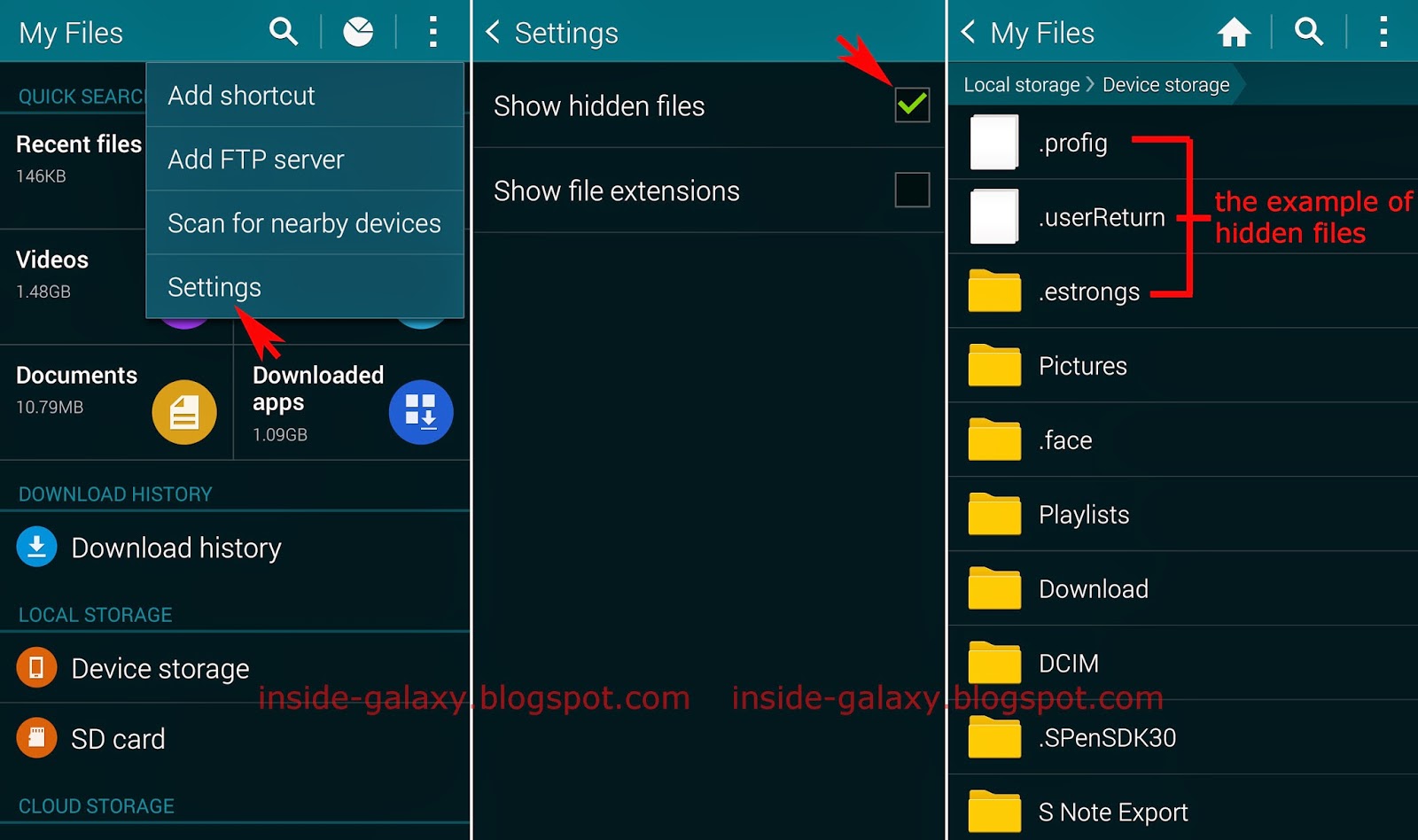Open the .SPenSDK30 folder icon

point(994,737)
